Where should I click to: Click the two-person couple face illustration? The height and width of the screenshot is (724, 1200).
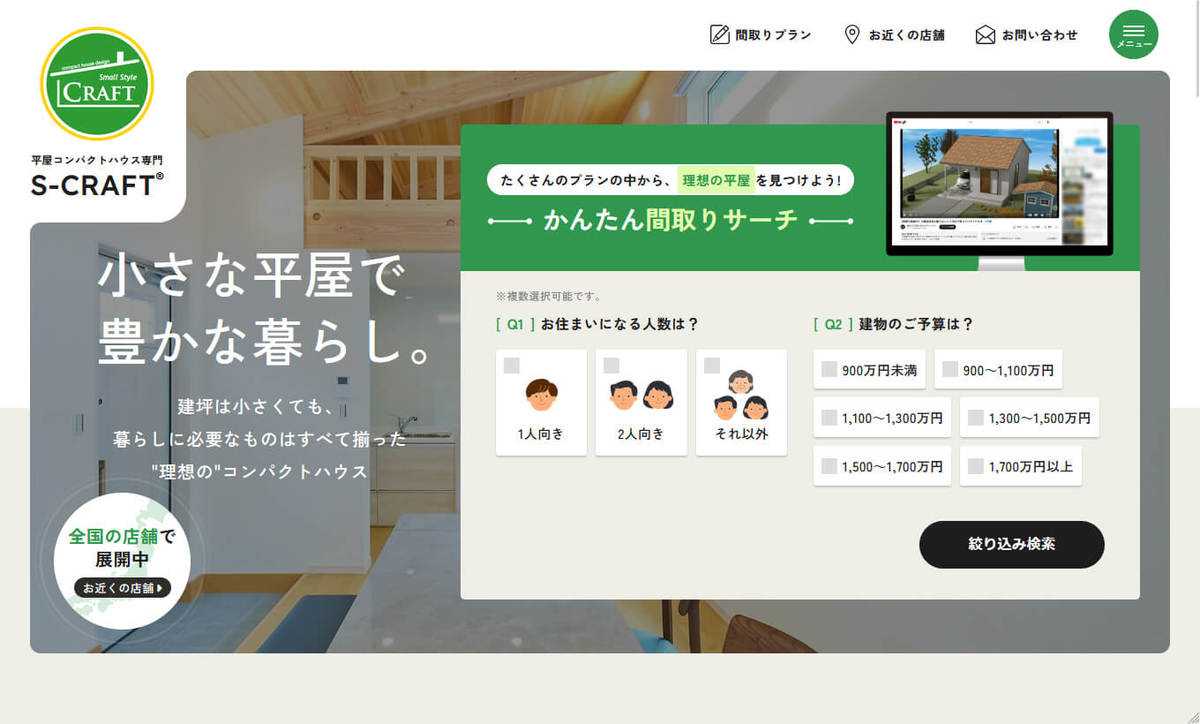point(641,396)
